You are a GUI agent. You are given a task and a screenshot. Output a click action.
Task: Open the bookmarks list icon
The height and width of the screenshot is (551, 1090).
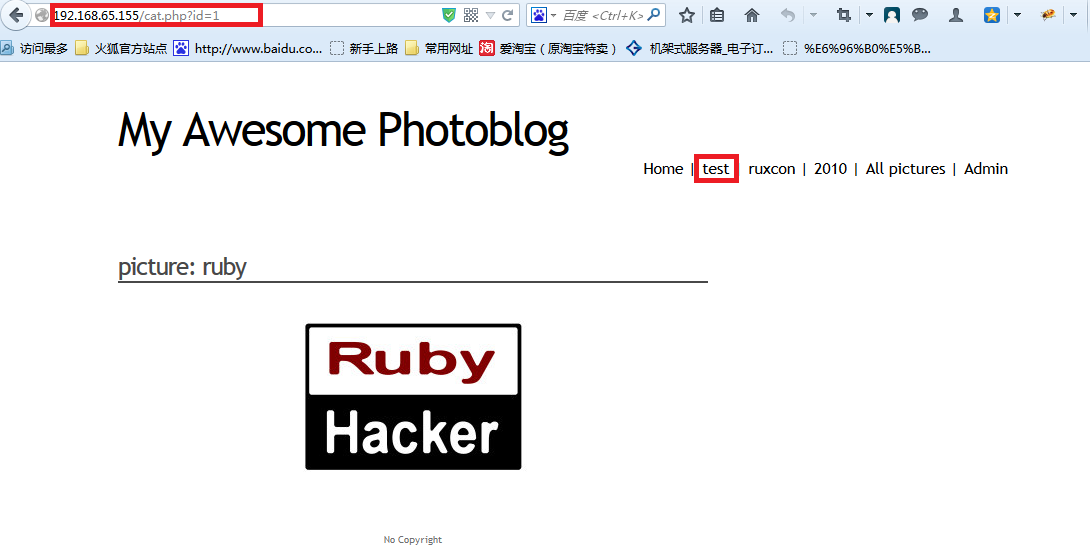point(717,15)
